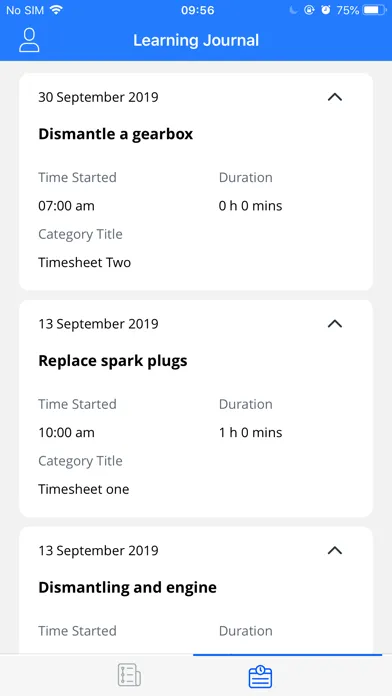The image size is (392, 696).
Task: Tap the Do Not Disturb moon icon
Action: [x=293, y=10]
